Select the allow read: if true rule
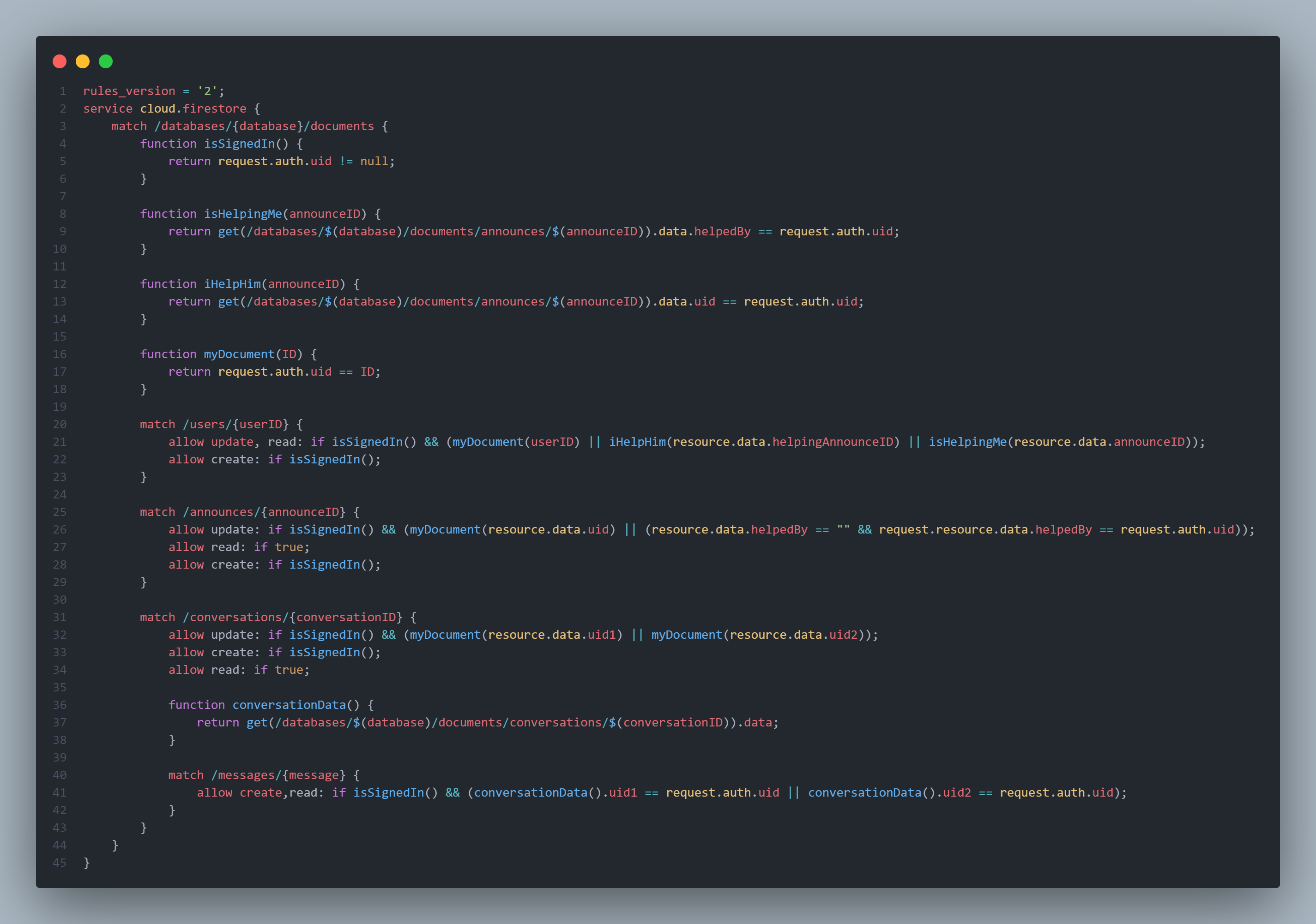Screen dimensions: 1316x924 tap(238, 546)
